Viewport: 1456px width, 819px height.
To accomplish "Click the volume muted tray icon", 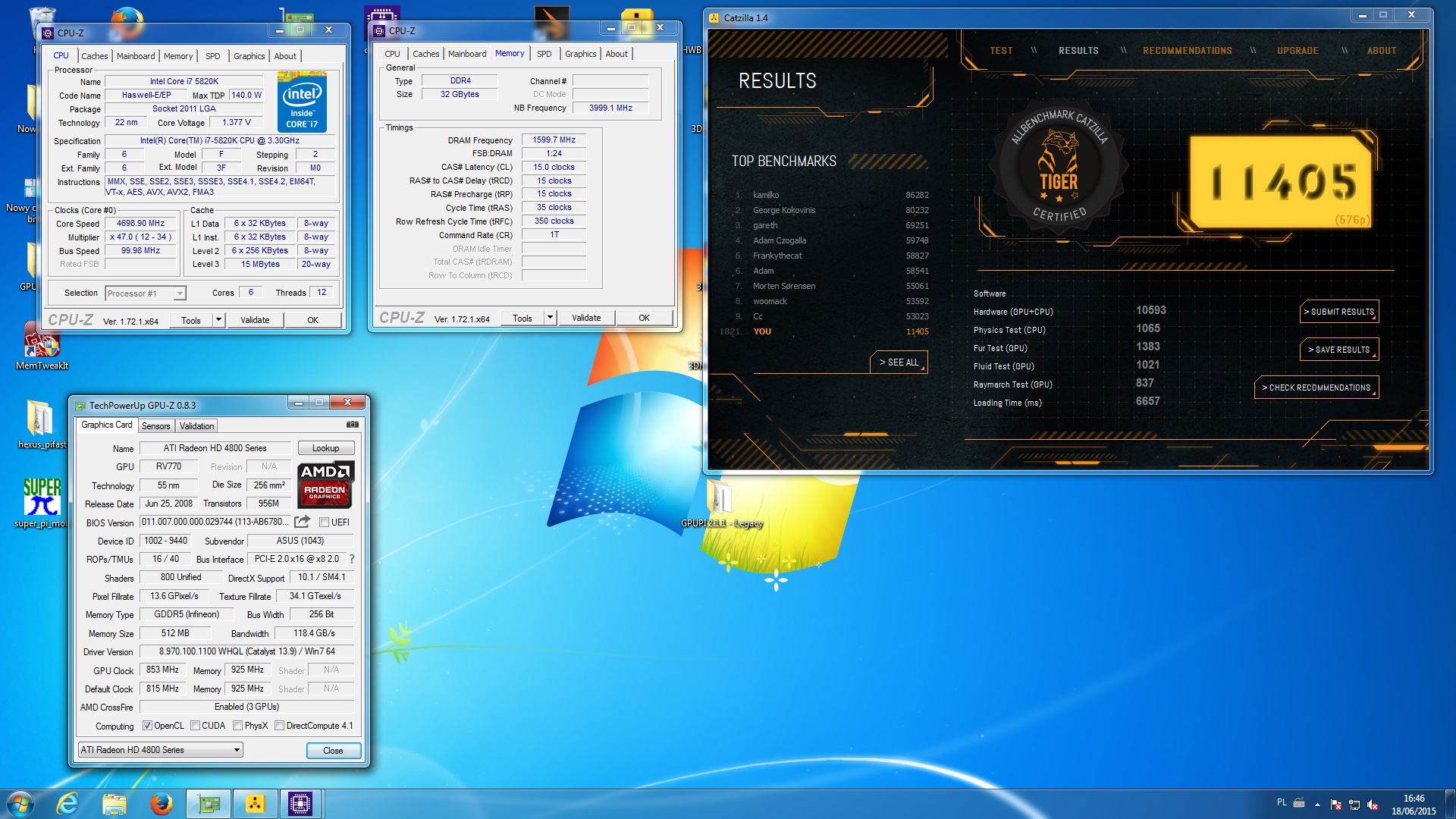I will pos(1373,805).
